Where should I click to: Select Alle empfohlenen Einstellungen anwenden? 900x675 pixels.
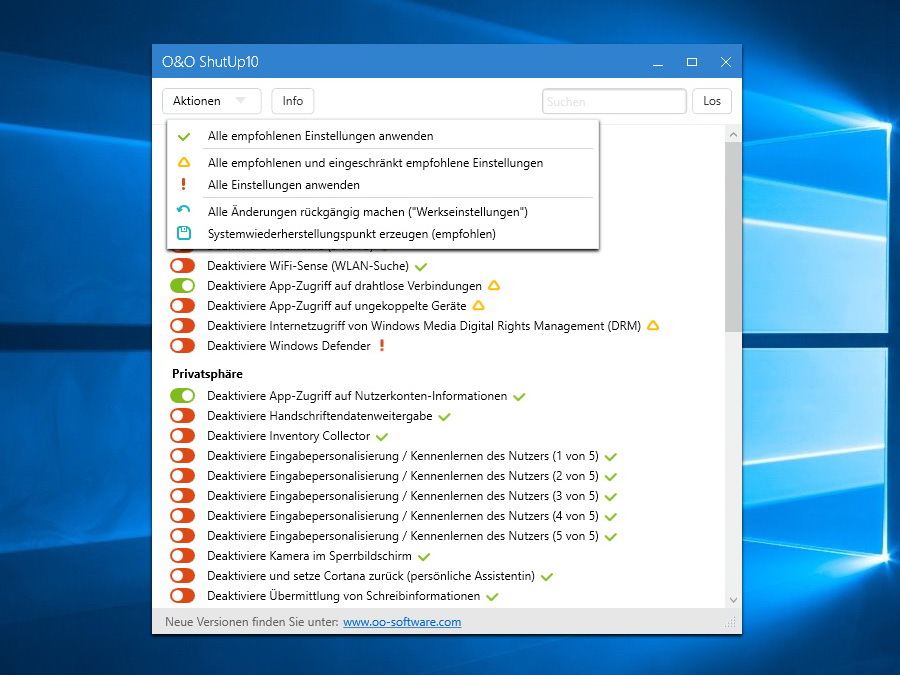[383, 136]
